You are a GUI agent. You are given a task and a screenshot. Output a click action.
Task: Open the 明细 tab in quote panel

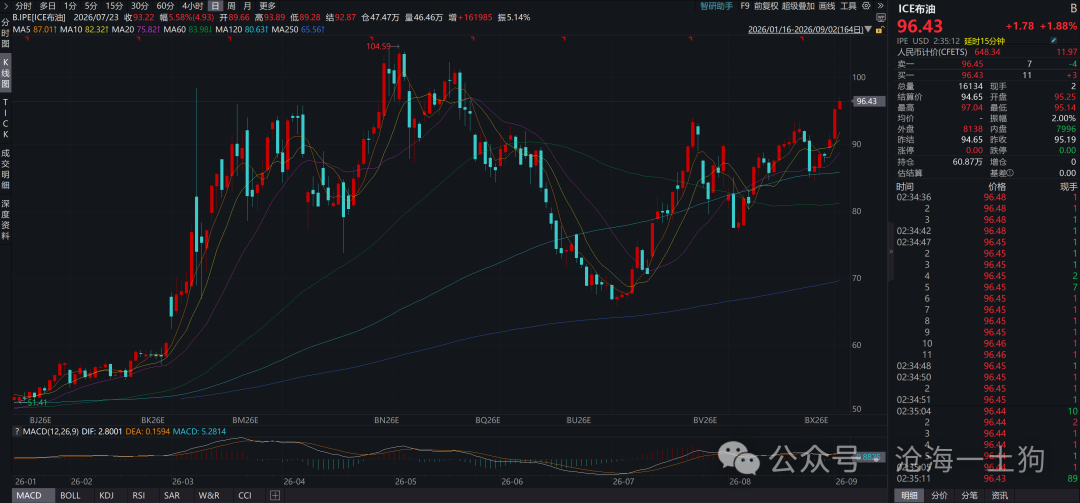pyautogui.click(x=910, y=495)
